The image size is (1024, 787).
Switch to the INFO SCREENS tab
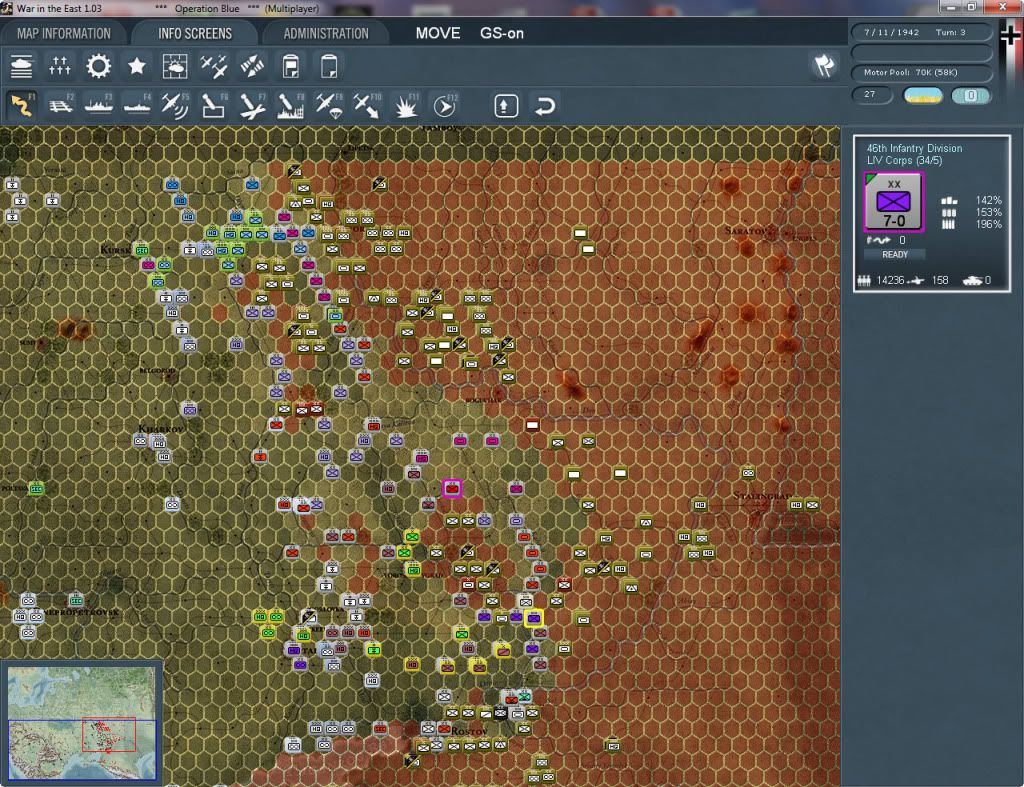coord(195,33)
